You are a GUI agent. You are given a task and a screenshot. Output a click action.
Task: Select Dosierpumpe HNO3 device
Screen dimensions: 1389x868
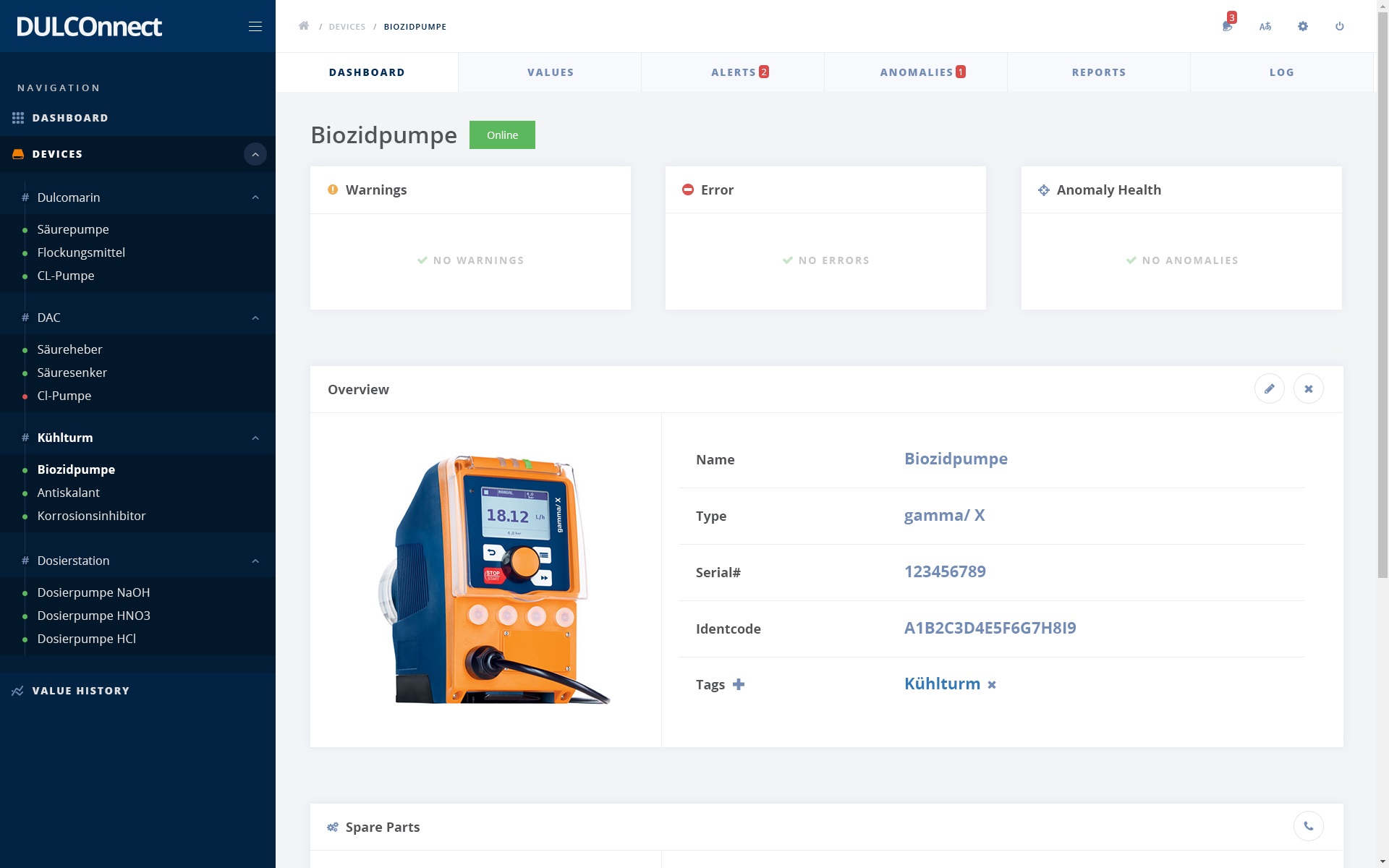pos(93,616)
